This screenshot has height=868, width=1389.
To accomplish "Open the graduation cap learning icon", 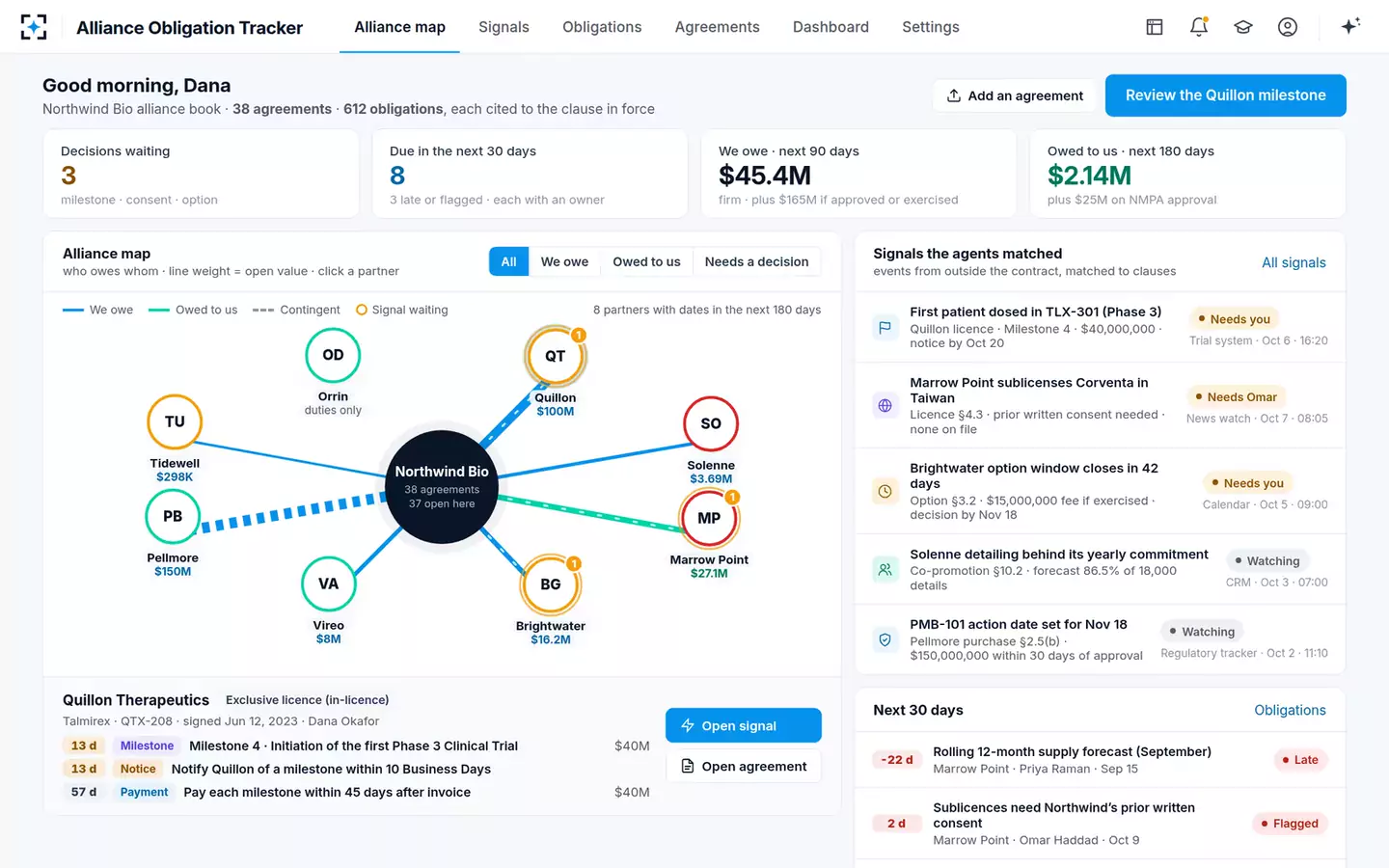I will click(x=1243, y=27).
